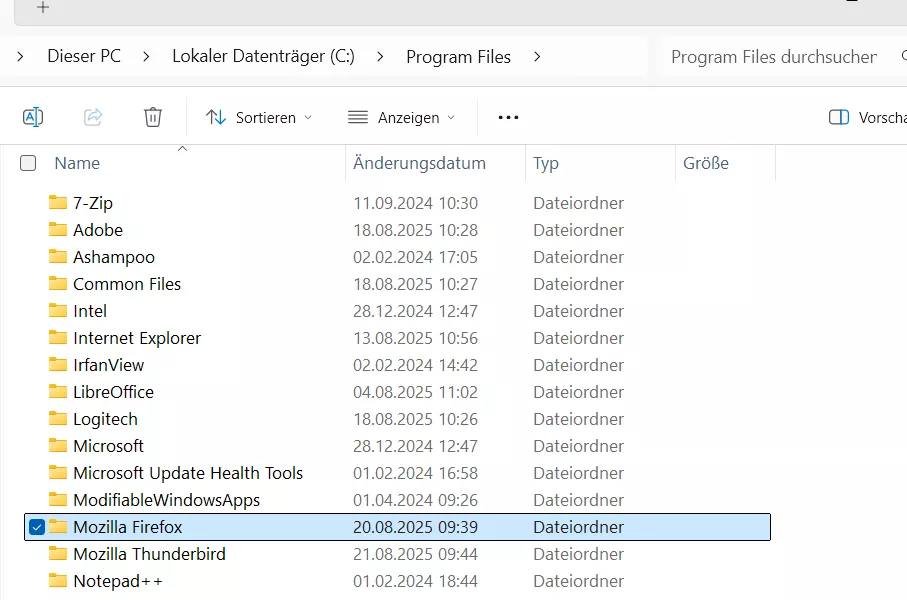The width and height of the screenshot is (907, 600).
Task: Click the Delete trash can icon
Action: [x=153, y=117]
